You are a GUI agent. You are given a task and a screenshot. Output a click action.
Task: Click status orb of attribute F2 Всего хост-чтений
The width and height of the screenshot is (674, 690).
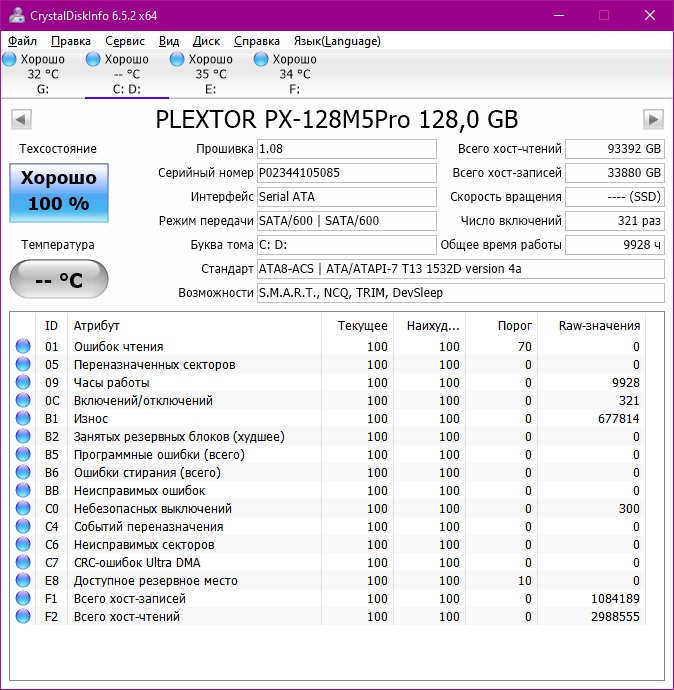click(x=23, y=617)
